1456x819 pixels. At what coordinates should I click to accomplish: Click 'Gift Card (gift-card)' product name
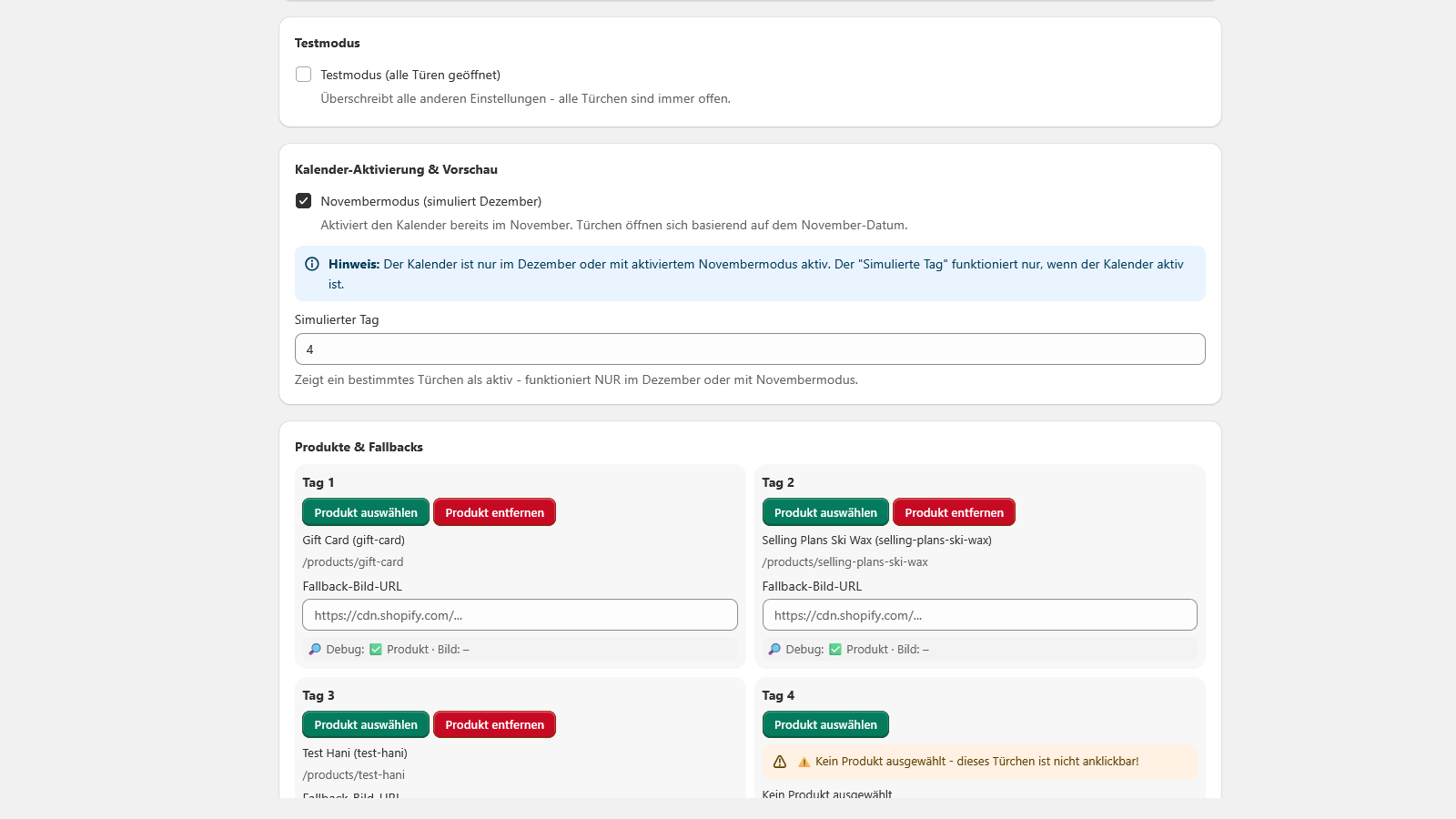(354, 541)
